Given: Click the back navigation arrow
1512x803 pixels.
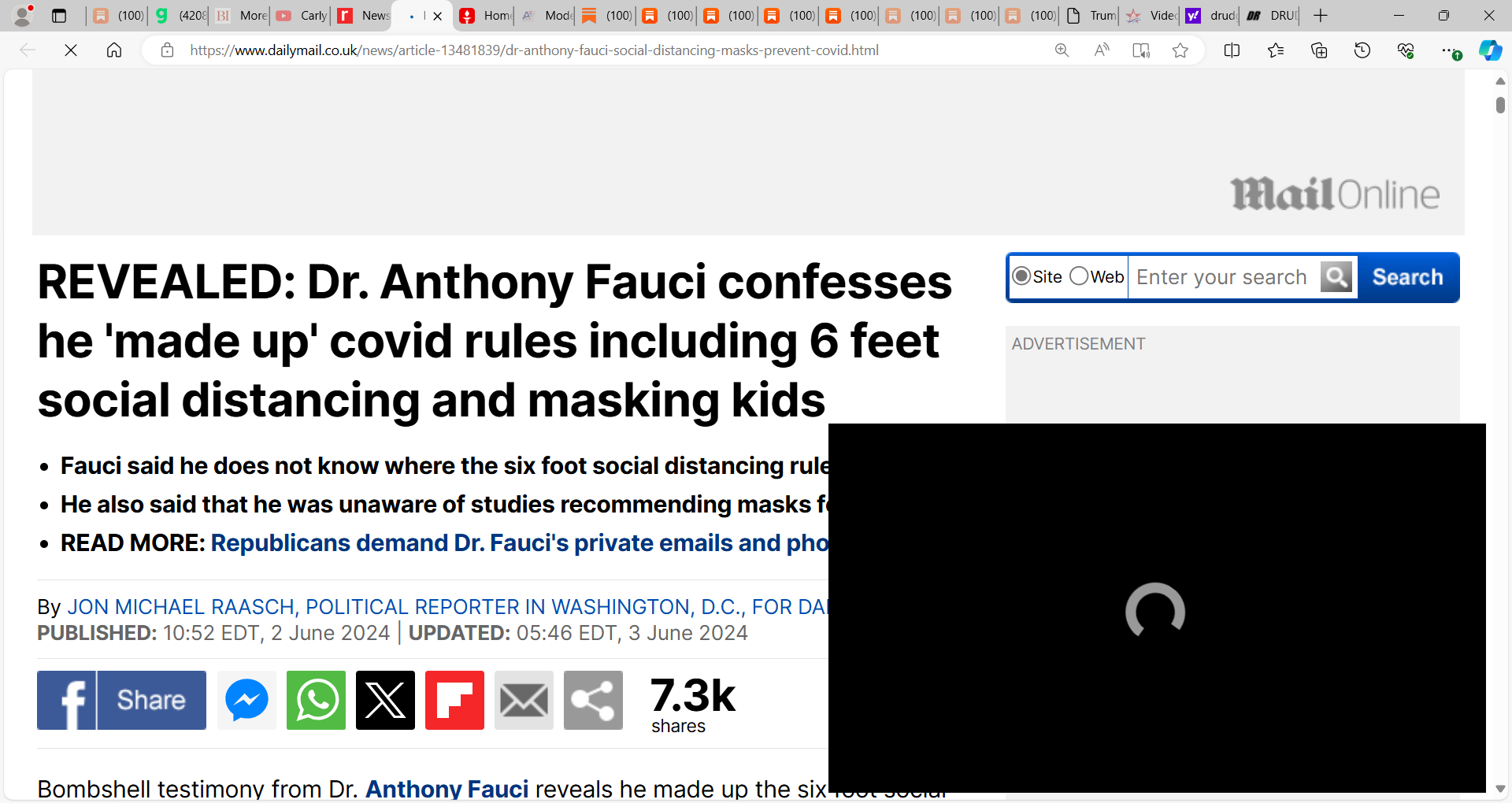Looking at the screenshot, I should tap(28, 50).
